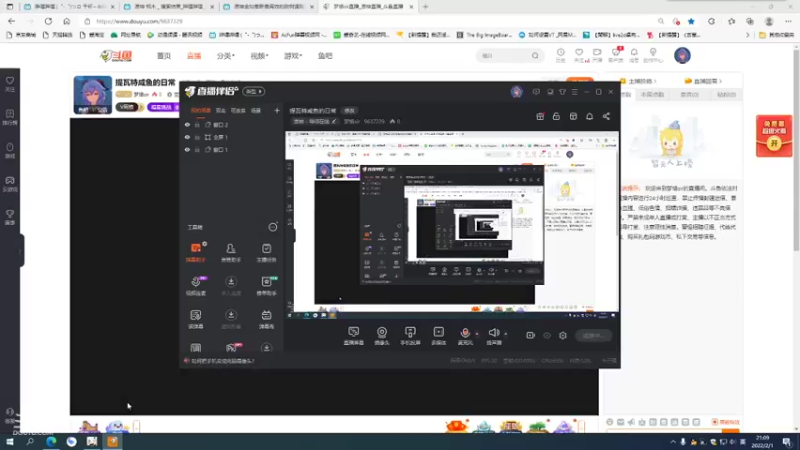This screenshot has height=450, width=800.
Task: Open the 分类 dropdown in the Douyu nav
Action: 226,56
